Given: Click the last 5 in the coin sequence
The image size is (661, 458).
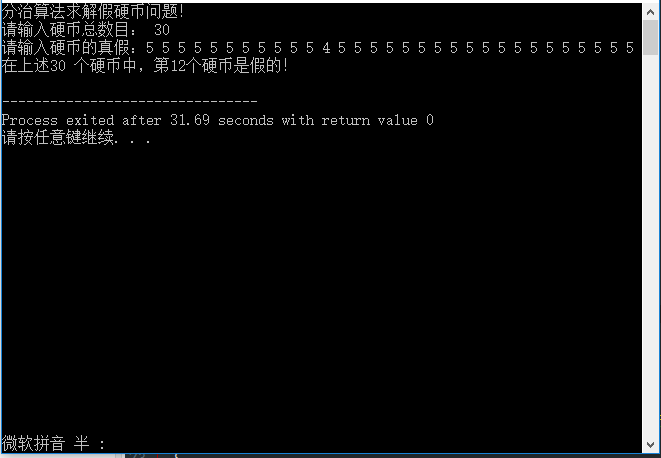Looking at the screenshot, I should pyautogui.click(x=629, y=48).
